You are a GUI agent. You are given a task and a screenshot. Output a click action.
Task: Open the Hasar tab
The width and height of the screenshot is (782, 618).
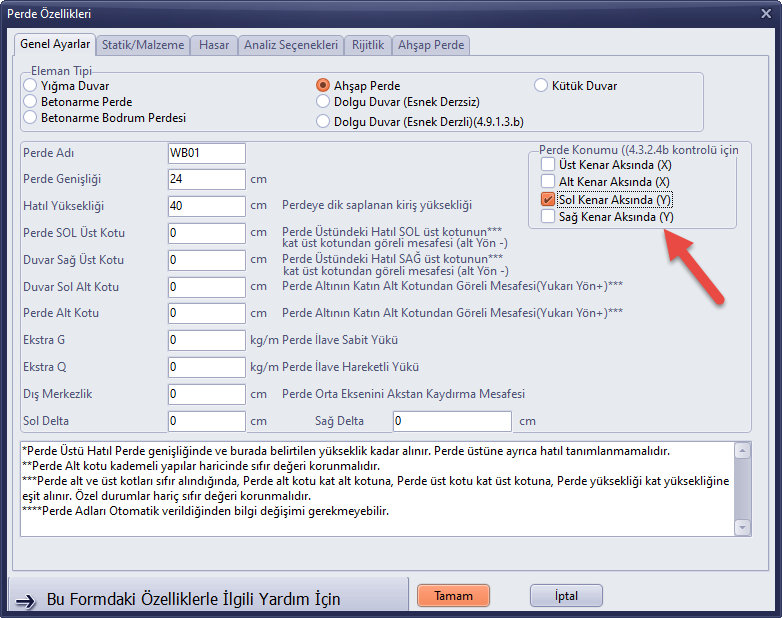click(214, 45)
